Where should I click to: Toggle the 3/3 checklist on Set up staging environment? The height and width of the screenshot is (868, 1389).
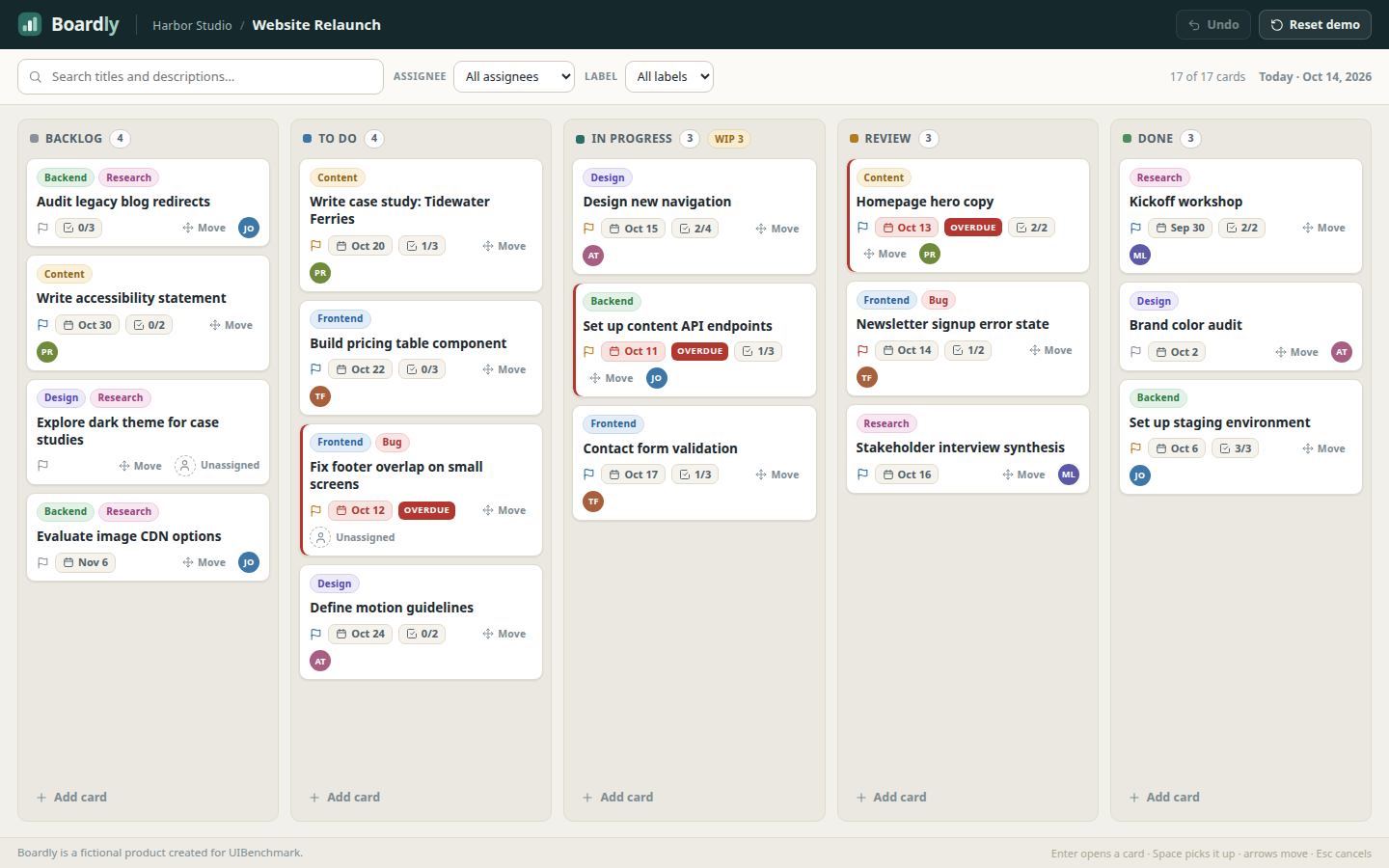(1236, 448)
